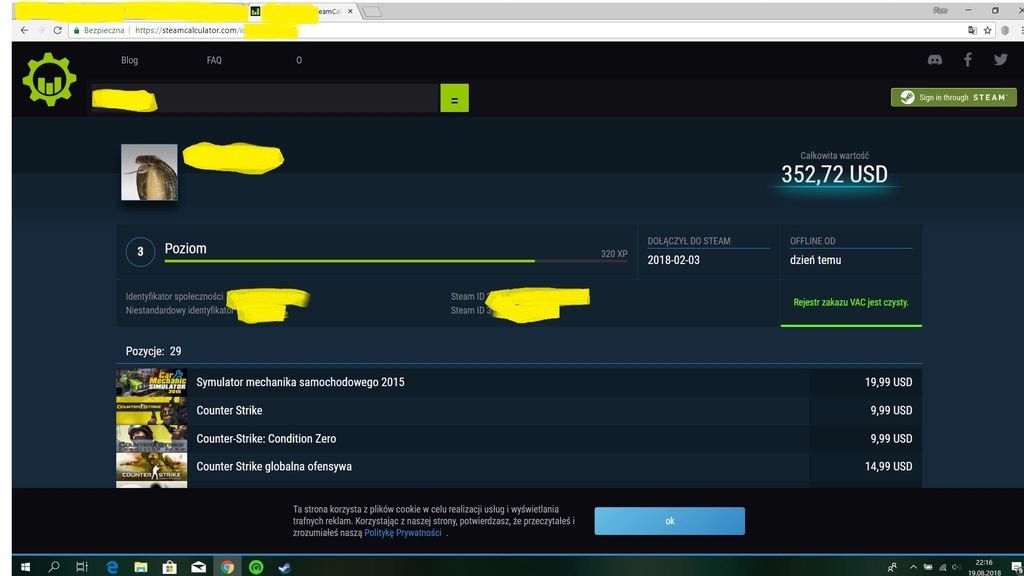Screen dimensions: 1024x576
Task: Open Task View on the taskbar
Action: 82,567
